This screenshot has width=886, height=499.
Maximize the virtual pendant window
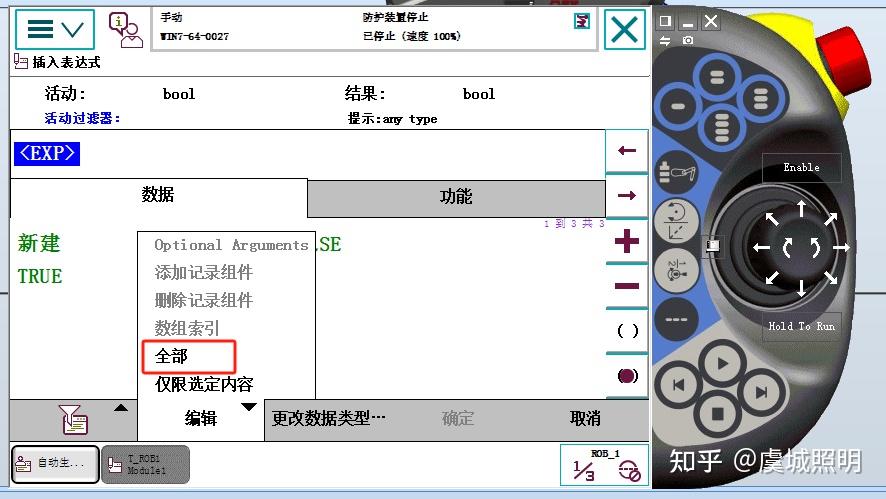(x=665, y=21)
